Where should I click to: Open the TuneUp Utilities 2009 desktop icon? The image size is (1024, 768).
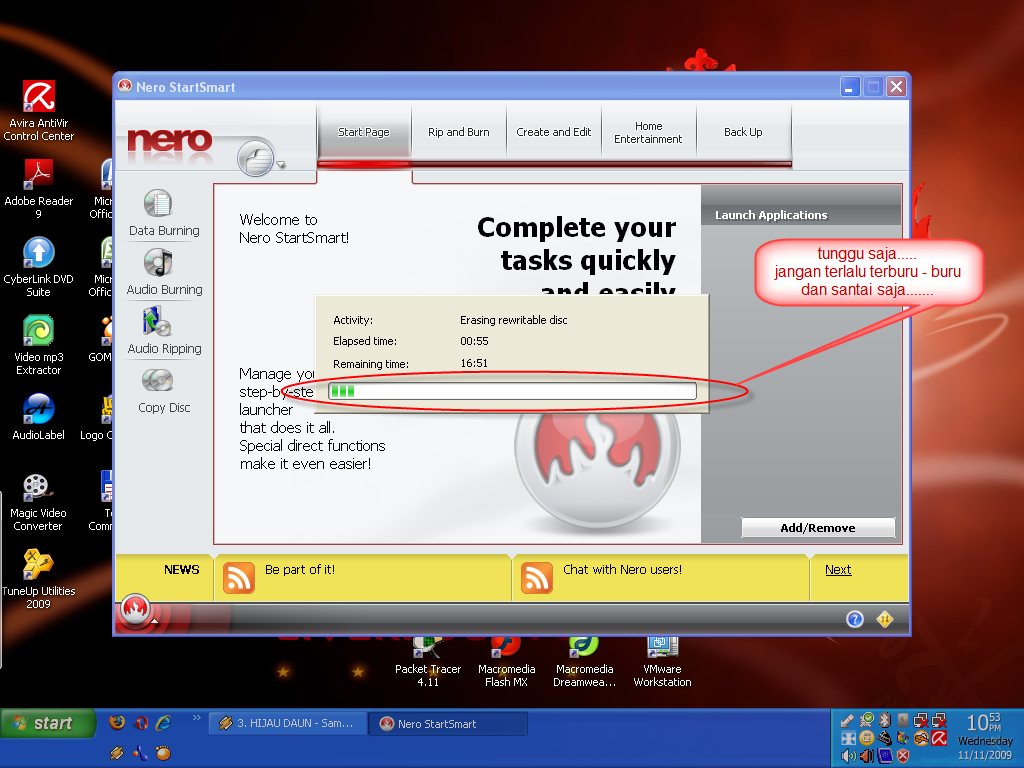tap(38, 579)
